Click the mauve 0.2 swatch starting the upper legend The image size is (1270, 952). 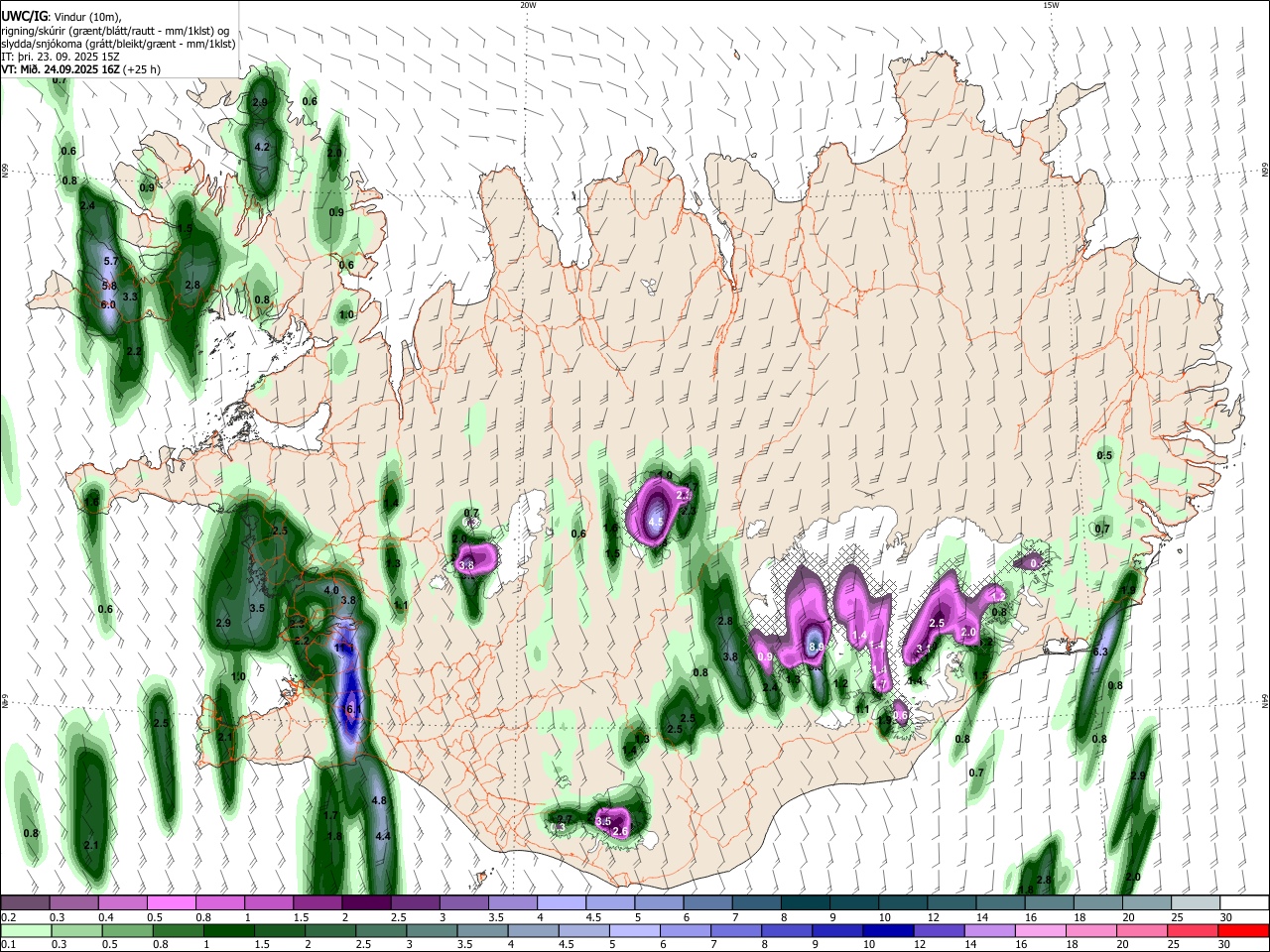pos(26,903)
